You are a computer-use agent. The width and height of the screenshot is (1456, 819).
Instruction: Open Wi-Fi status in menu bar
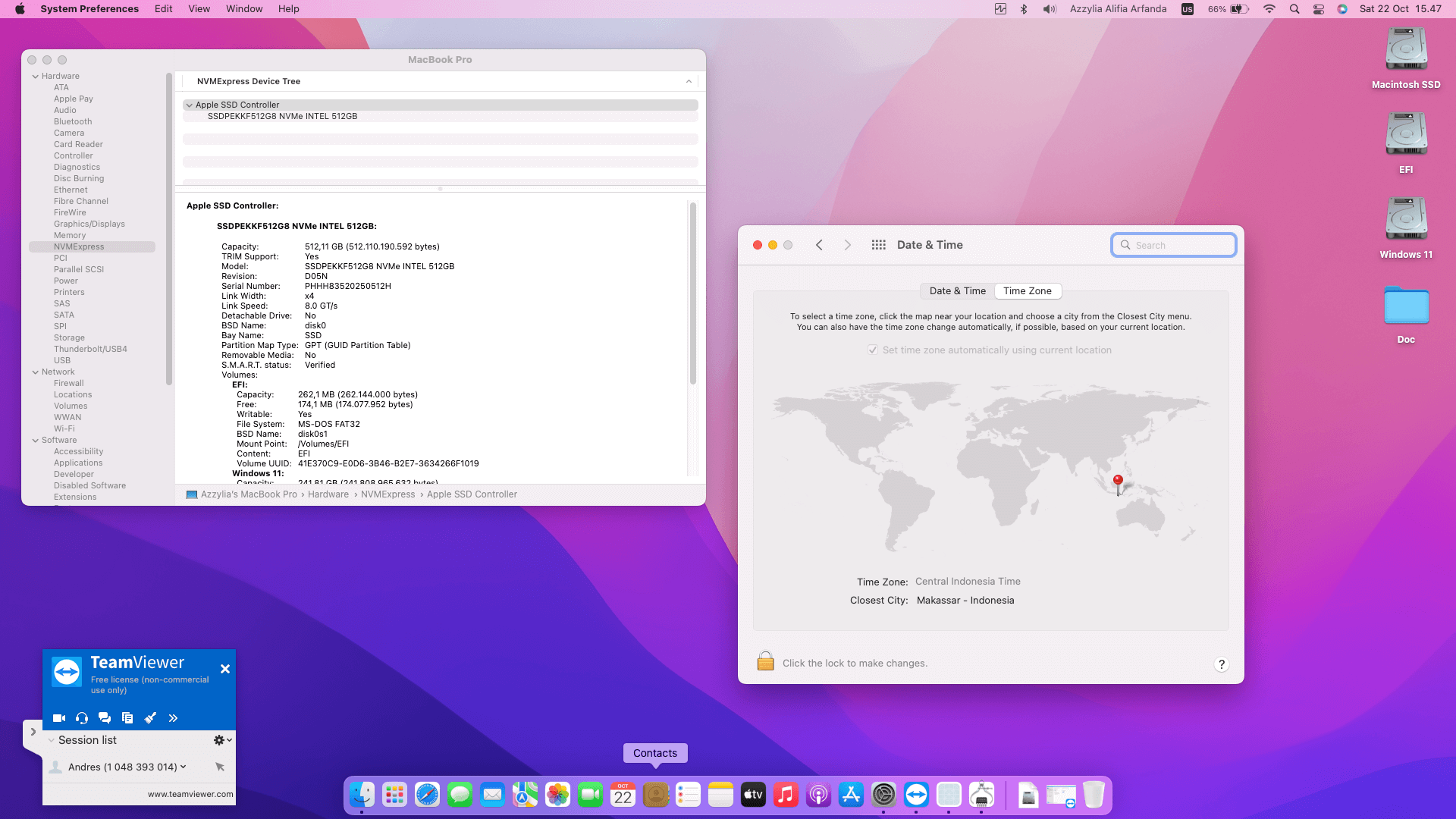(1269, 9)
